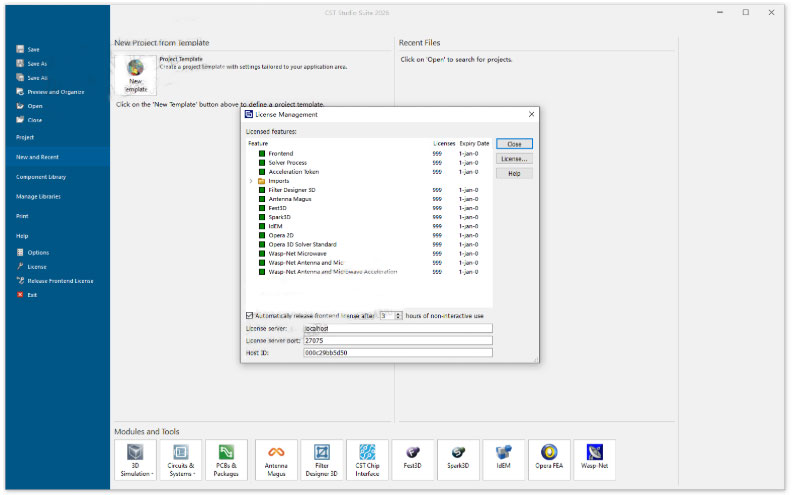
Task: Select IdEM row in feature list
Action: [369, 226]
